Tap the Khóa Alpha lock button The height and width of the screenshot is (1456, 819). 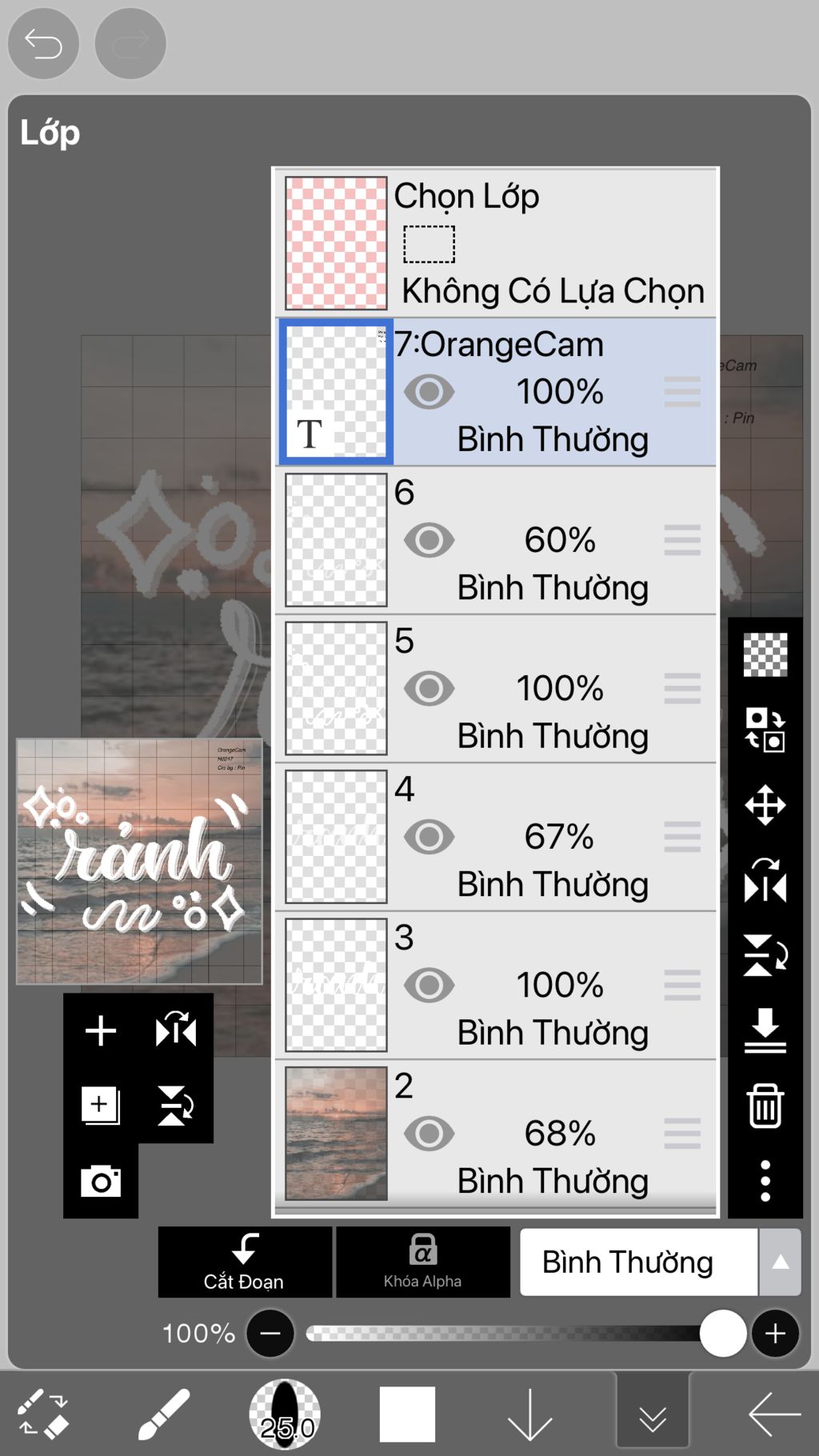pos(422,1262)
